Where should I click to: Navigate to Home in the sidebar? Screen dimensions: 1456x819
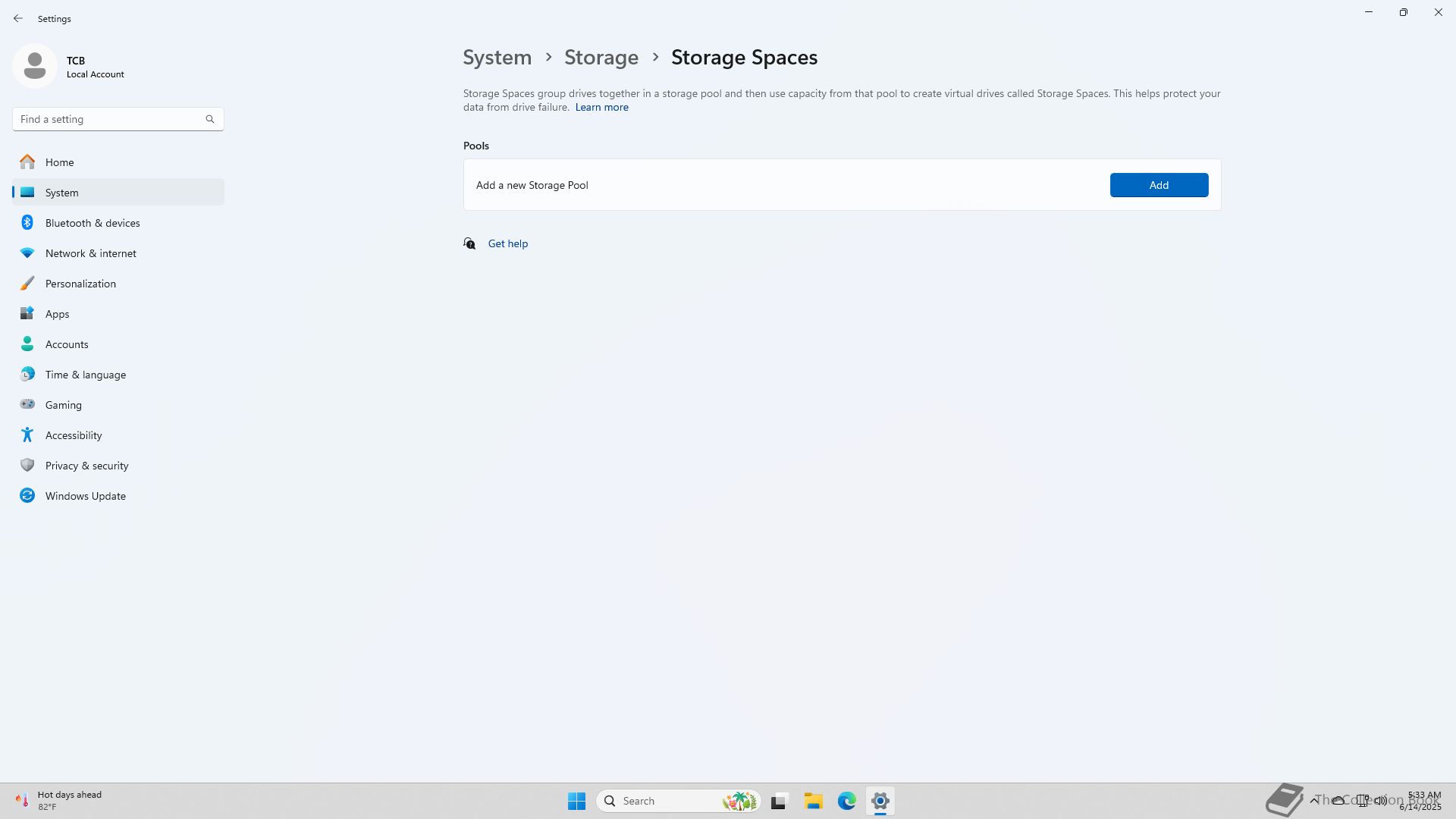click(x=59, y=162)
